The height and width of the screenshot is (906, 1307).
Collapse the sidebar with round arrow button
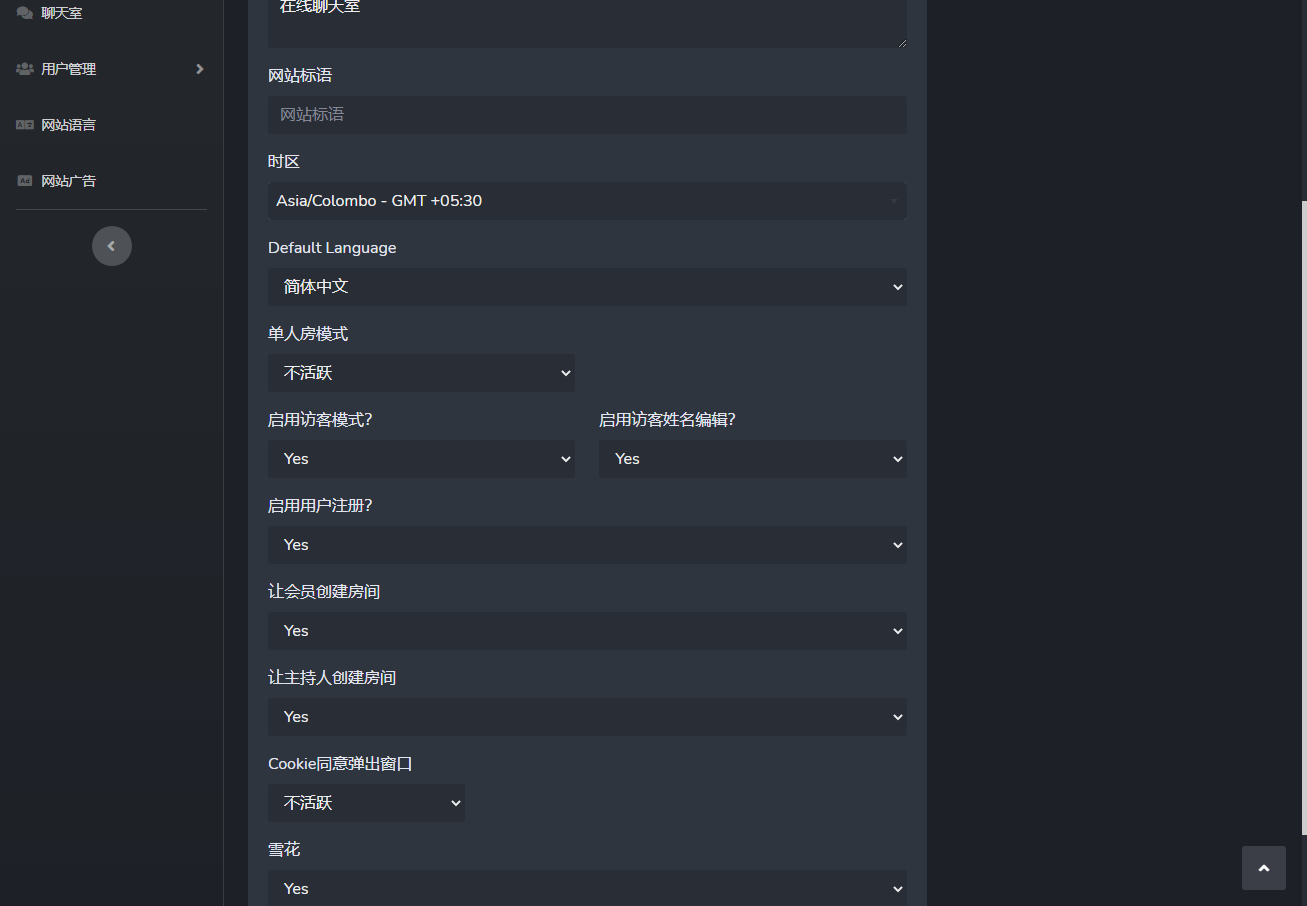112,246
